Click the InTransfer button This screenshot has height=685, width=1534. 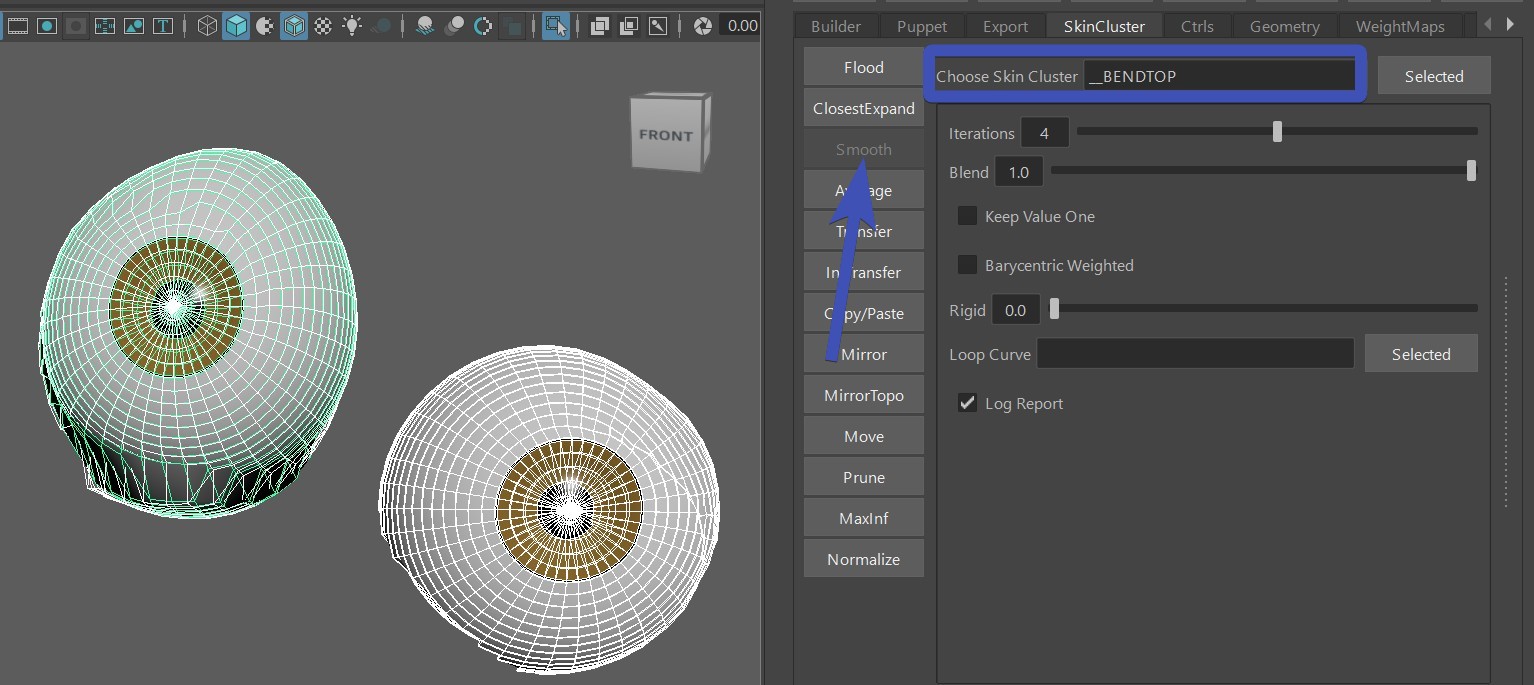coord(864,272)
